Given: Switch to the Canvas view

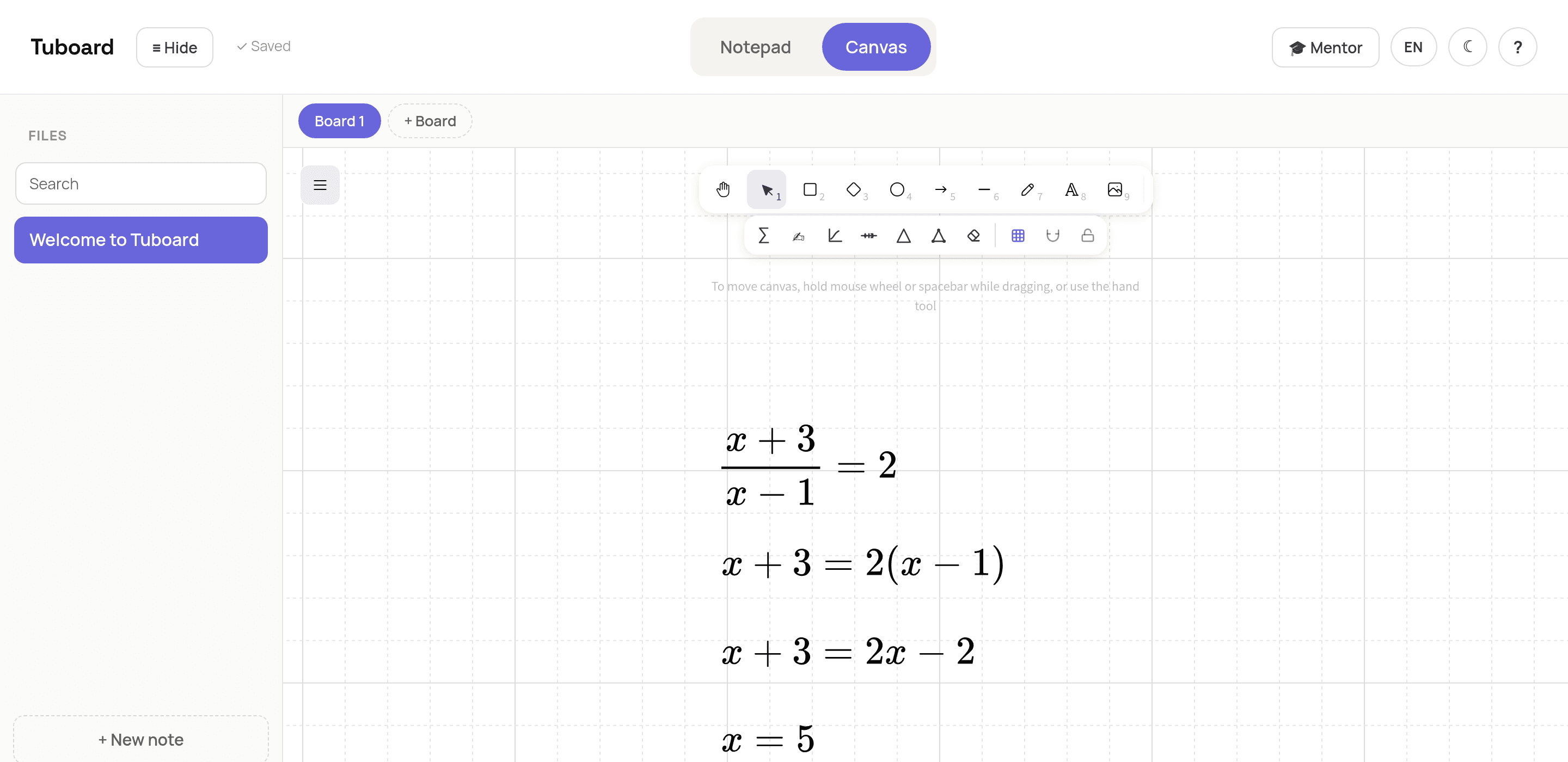Looking at the screenshot, I should point(876,47).
